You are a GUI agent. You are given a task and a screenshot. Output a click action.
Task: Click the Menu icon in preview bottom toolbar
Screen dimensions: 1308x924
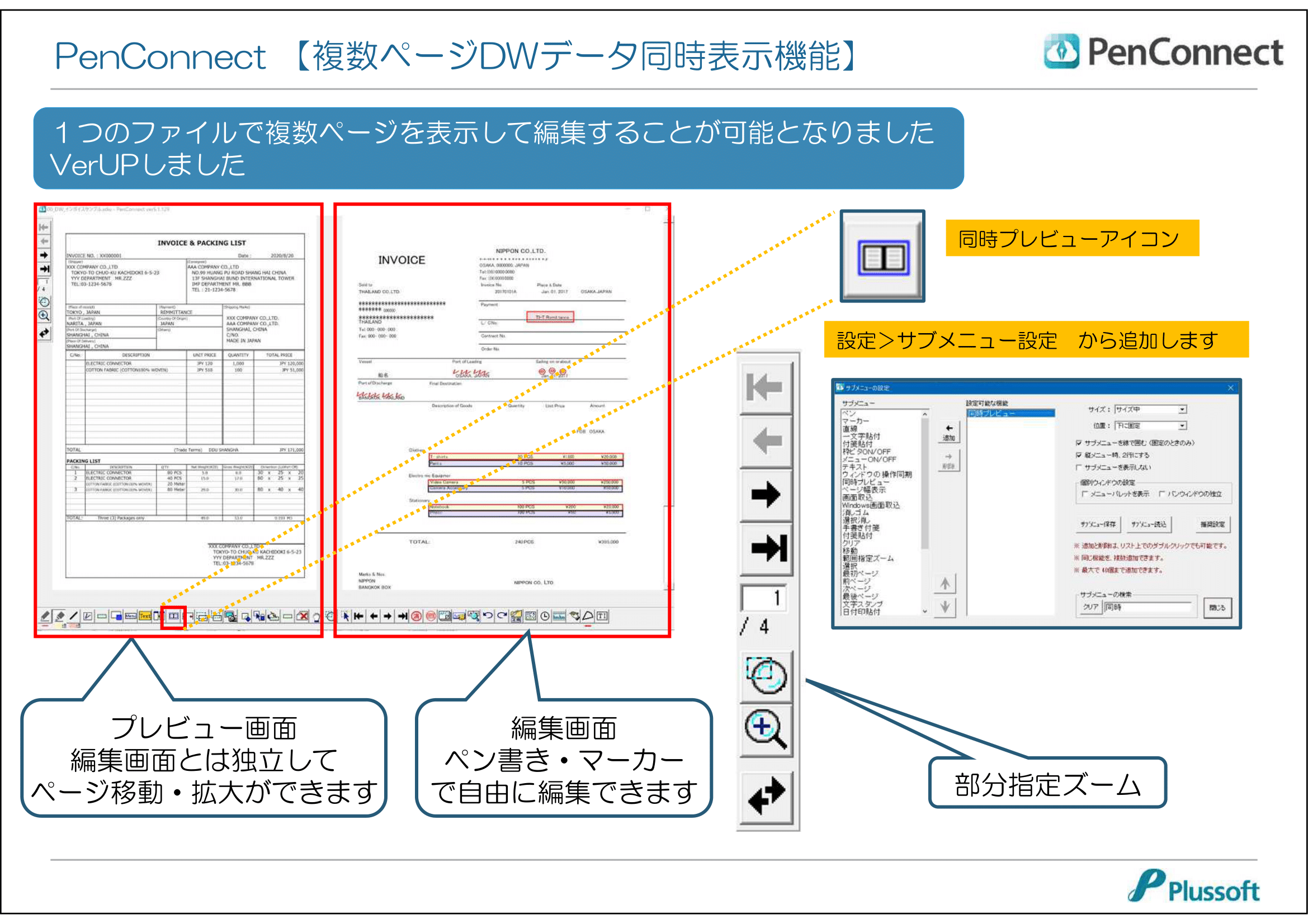(x=131, y=616)
